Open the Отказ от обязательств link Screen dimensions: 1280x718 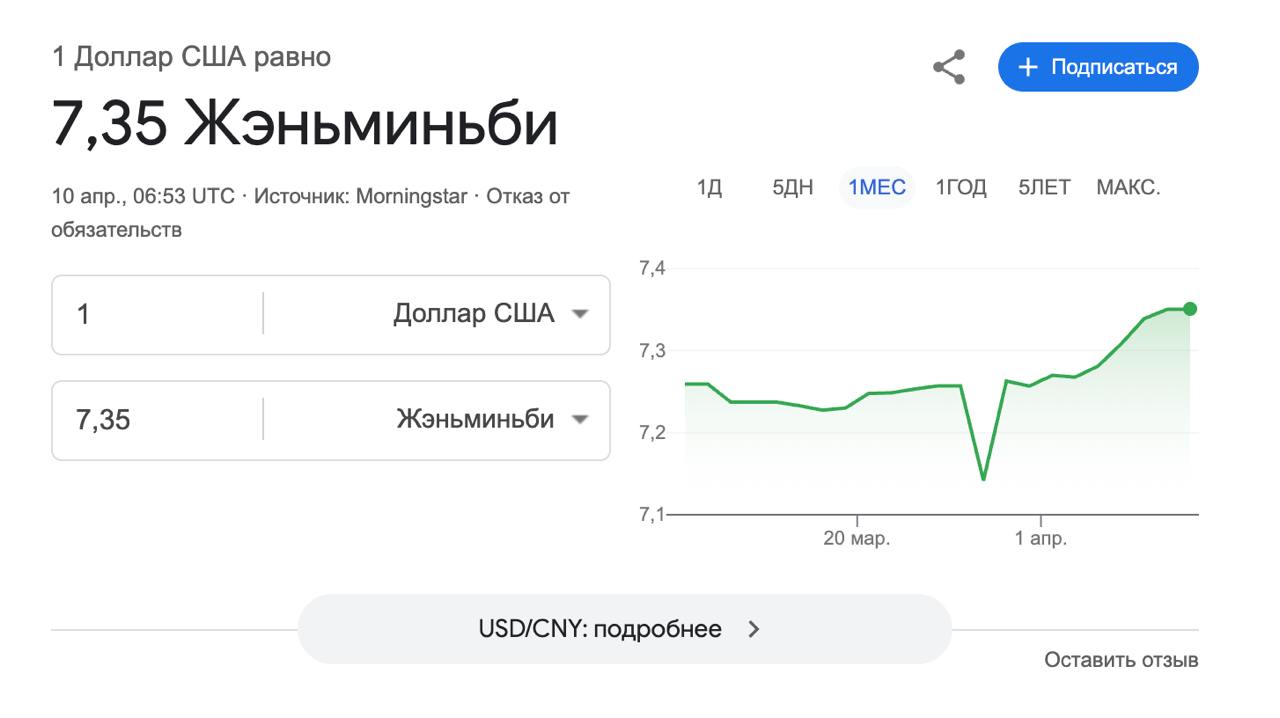click(x=527, y=197)
